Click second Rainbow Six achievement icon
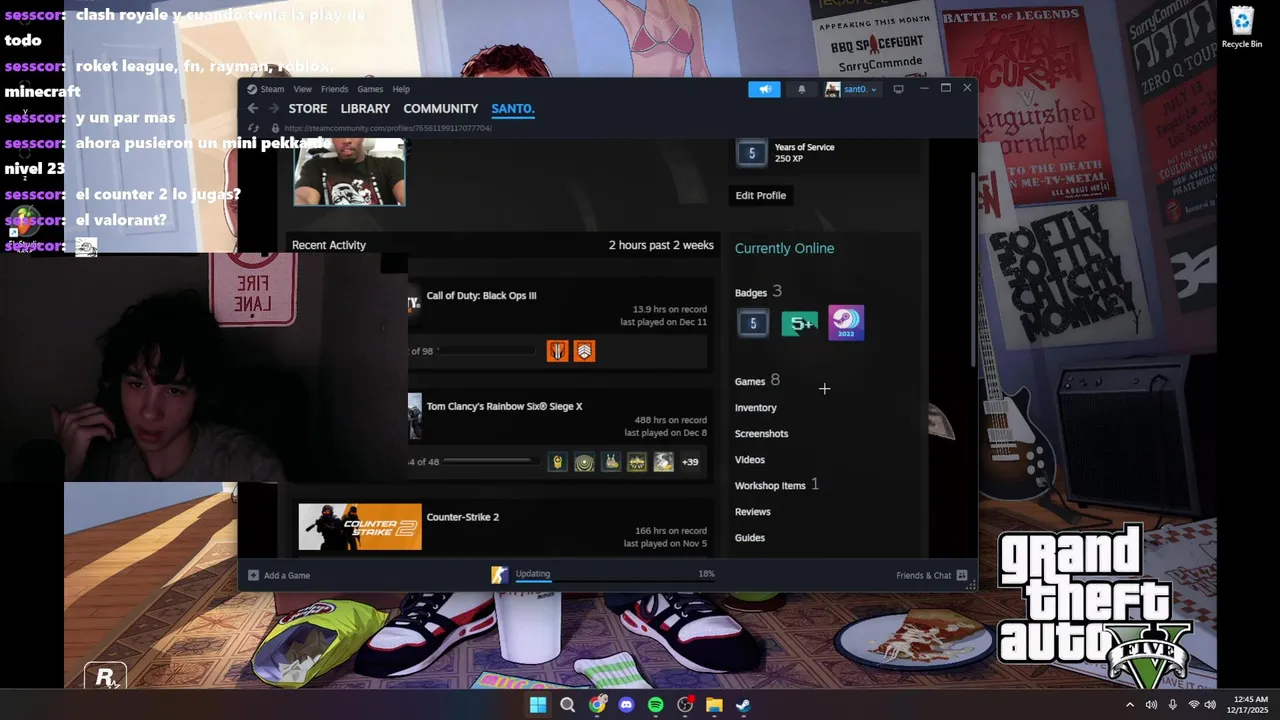 point(584,462)
